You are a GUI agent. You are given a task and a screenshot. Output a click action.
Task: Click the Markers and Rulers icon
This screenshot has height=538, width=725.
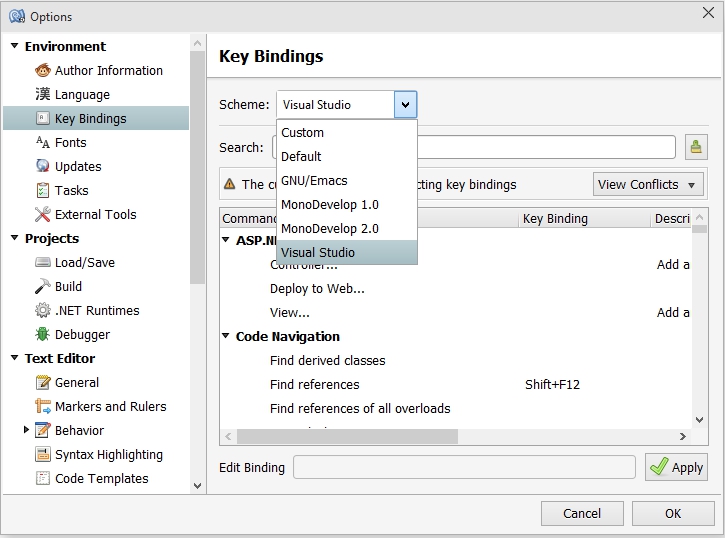click(x=43, y=406)
